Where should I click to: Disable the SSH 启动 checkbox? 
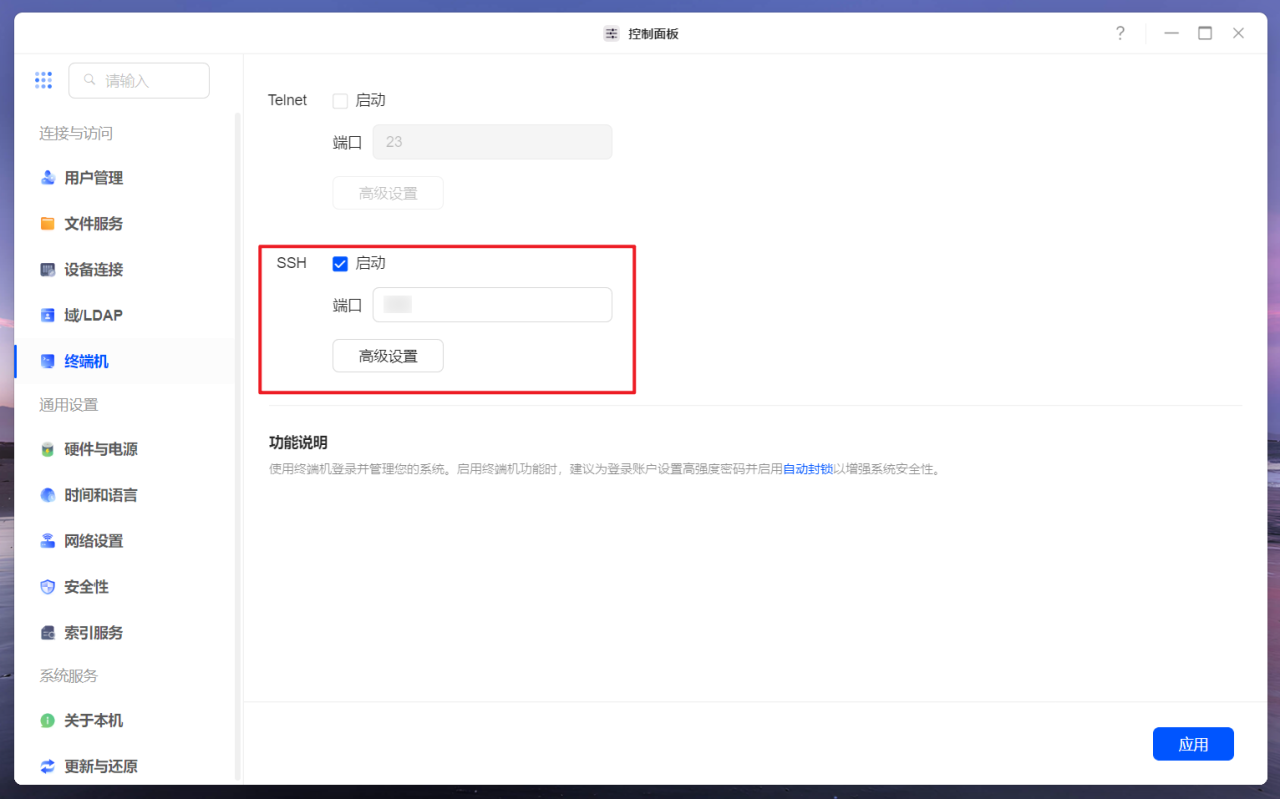click(339, 263)
